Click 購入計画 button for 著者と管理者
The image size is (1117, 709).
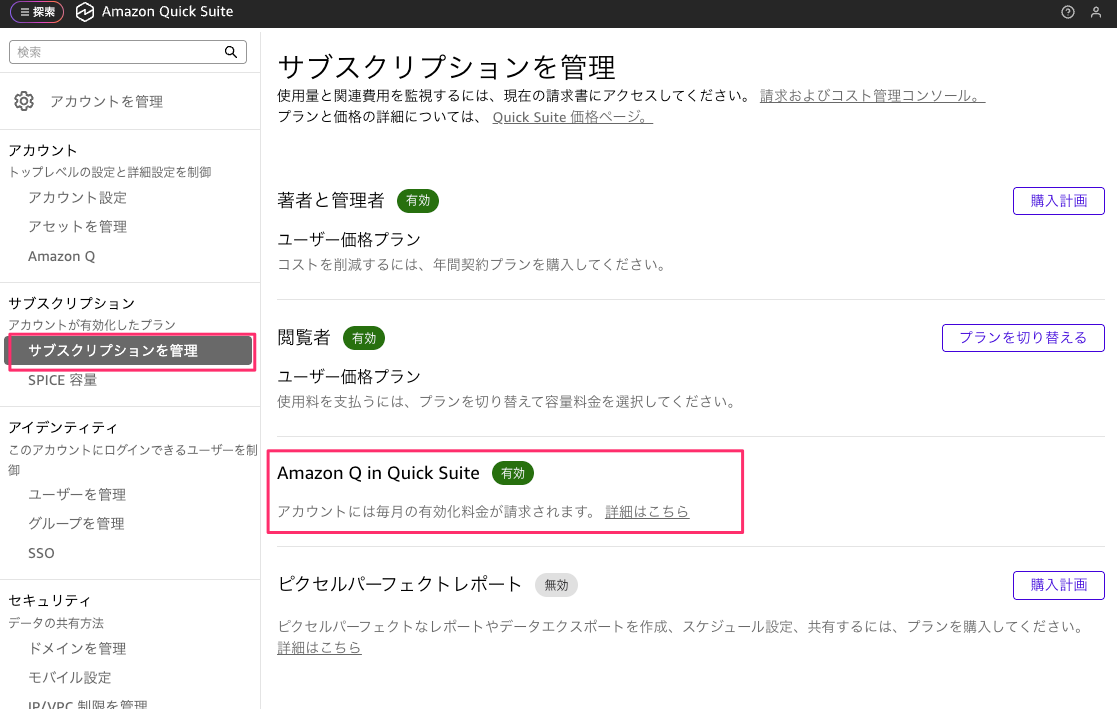click(1059, 201)
